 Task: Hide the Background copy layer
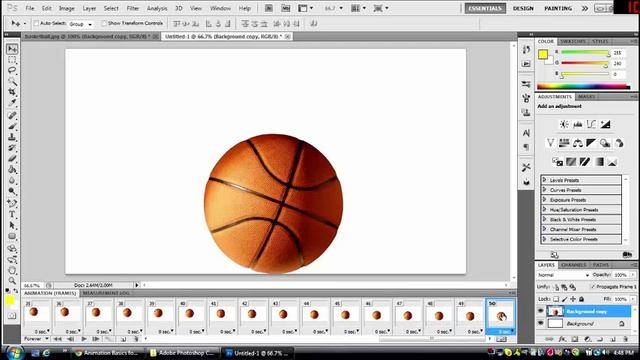[x=541, y=311]
